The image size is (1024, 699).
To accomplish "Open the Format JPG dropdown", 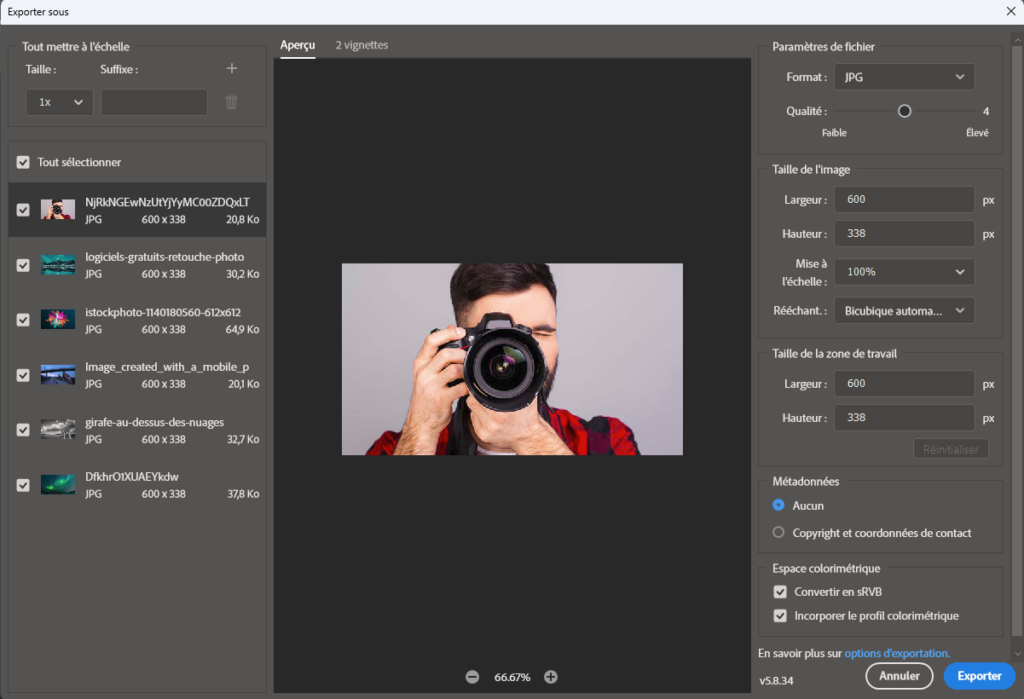I will point(904,77).
